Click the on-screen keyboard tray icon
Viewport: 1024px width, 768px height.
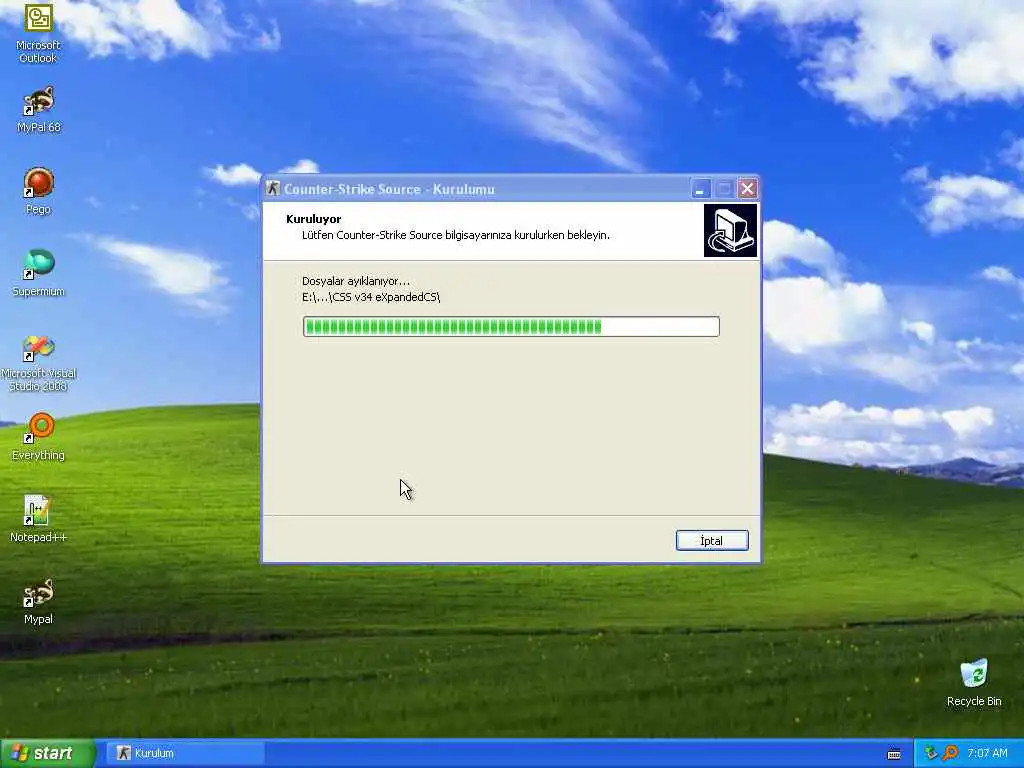pyautogui.click(x=894, y=754)
